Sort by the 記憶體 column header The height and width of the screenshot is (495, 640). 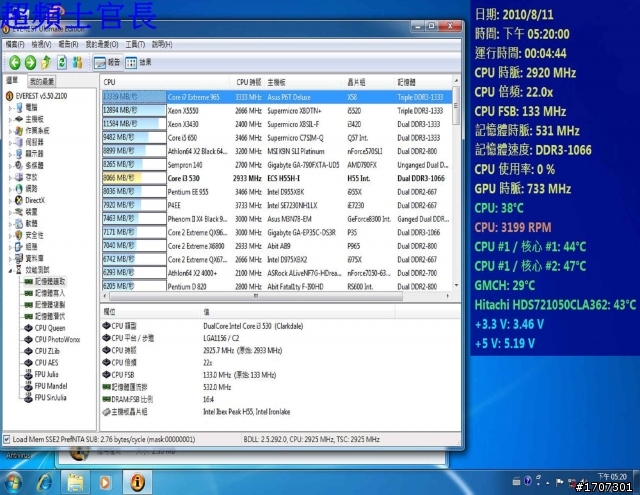pos(424,82)
